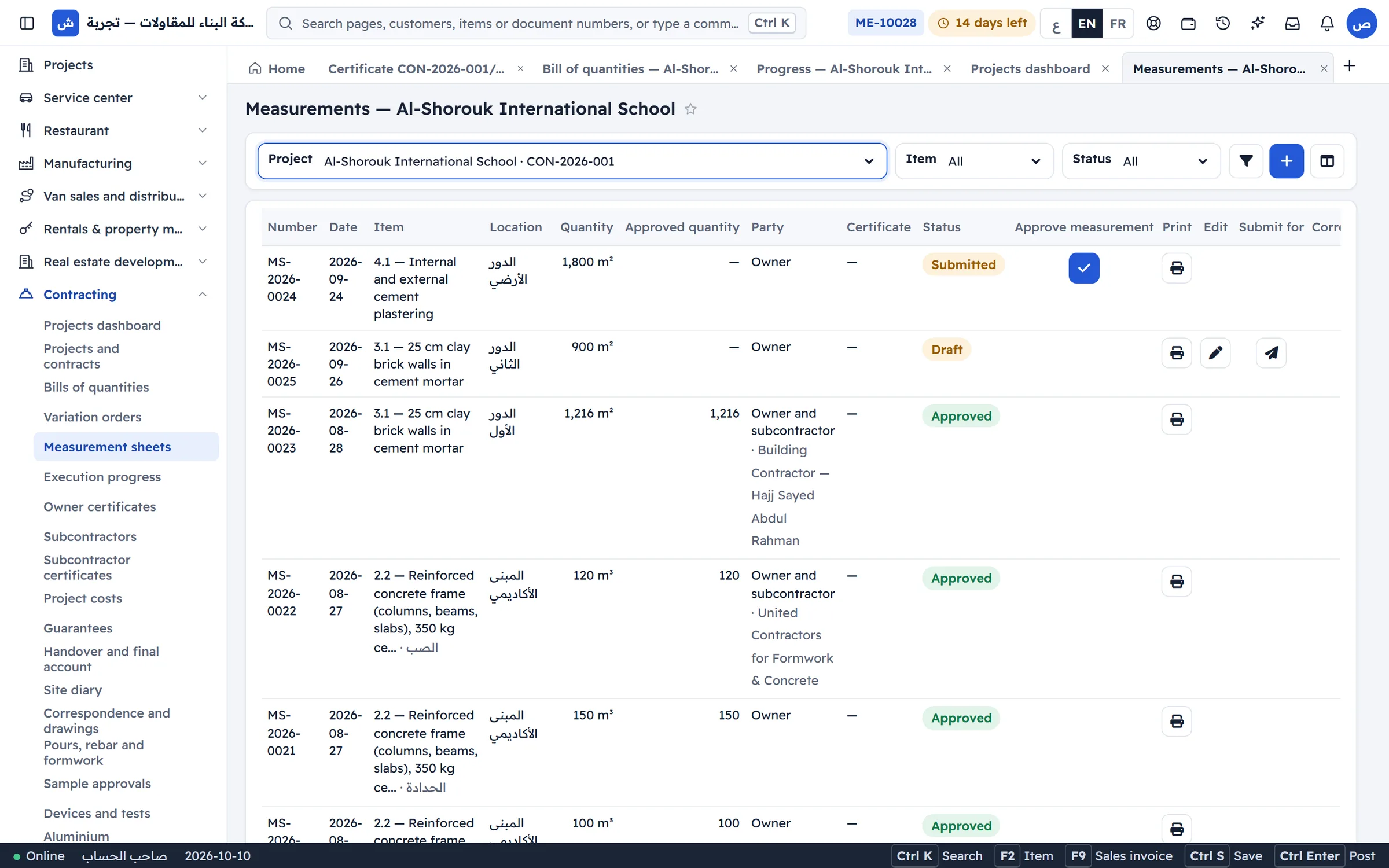Submit MS-2026-0025 for approval with the paper plane icon
The width and height of the screenshot is (1389, 868).
[1271, 353]
